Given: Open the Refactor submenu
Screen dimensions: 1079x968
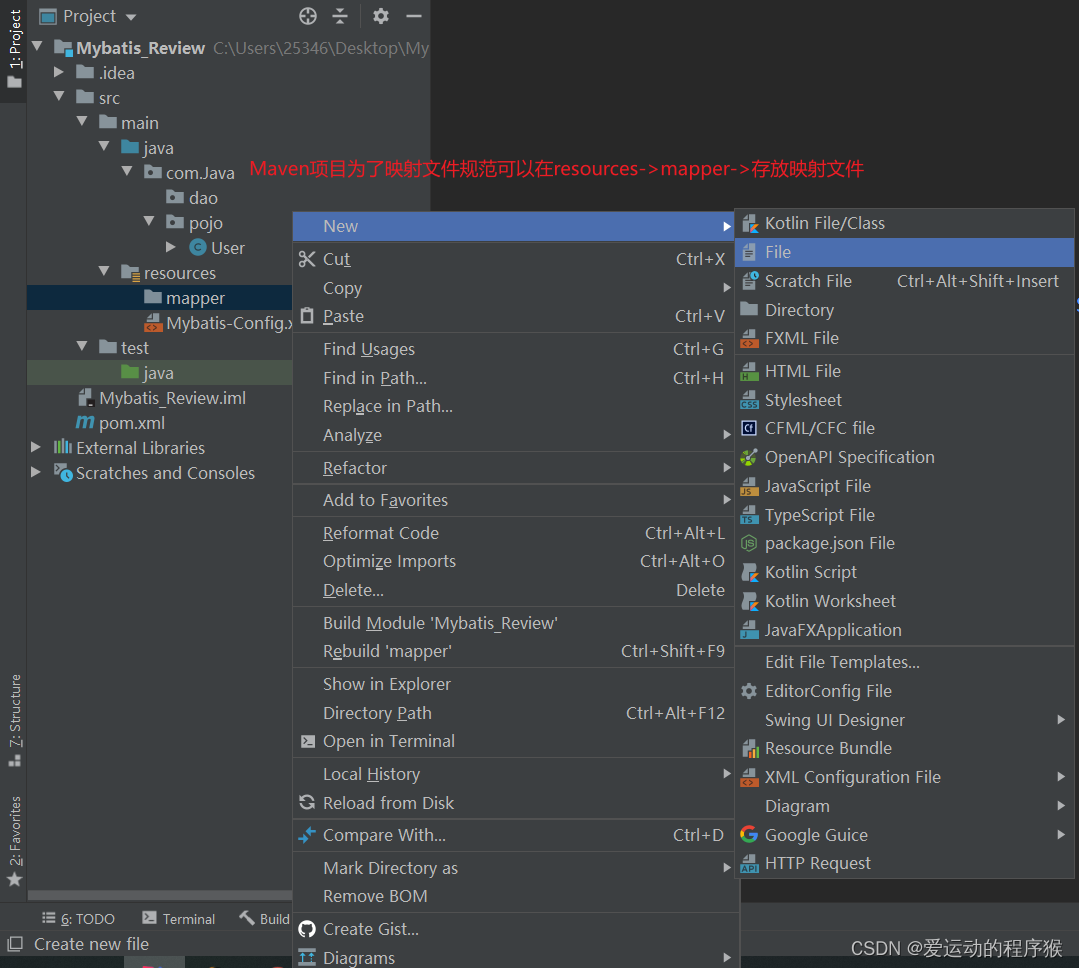Looking at the screenshot, I should coord(515,468).
